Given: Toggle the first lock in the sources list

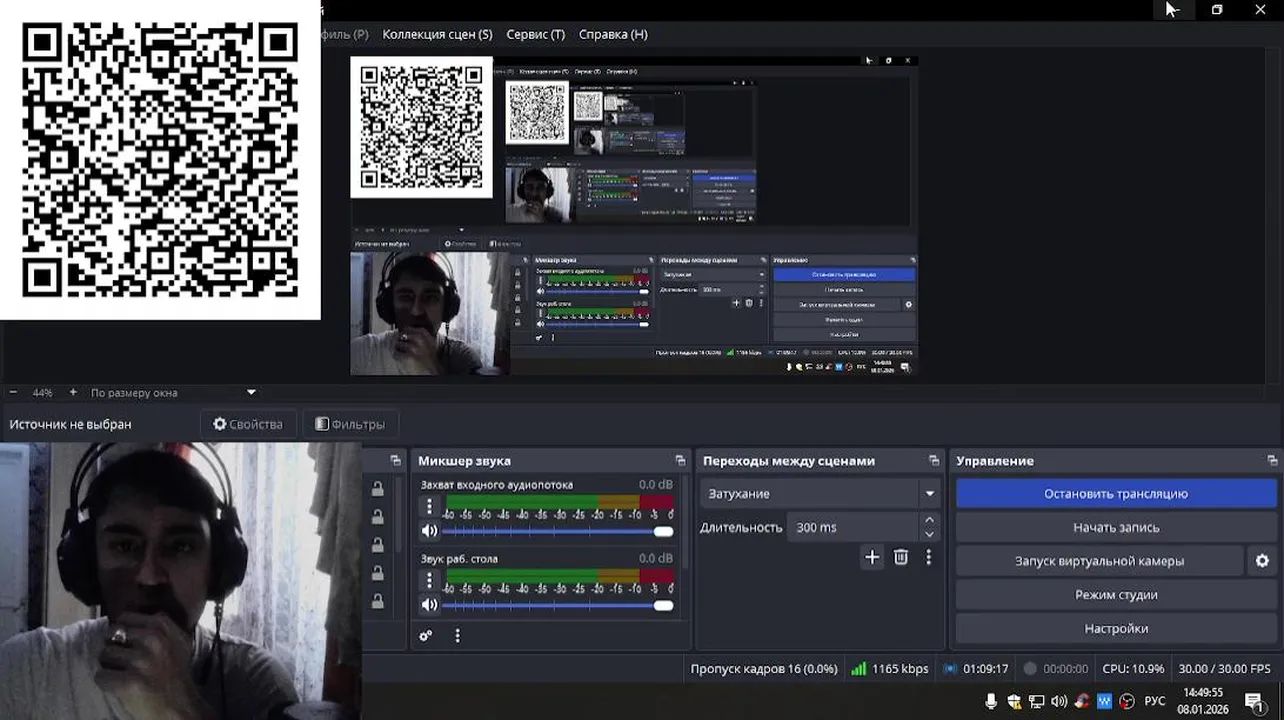Looking at the screenshot, I should click(x=377, y=489).
